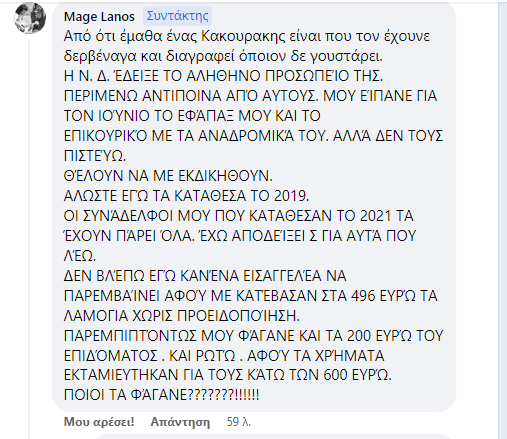Image resolution: width=507 pixels, height=439 pixels.
Task: Click the text ΛΑΜΟΓΙΑ ΧΩΡΙΣ ΠΡΟΕΙΔΟΠΟΙΗΣΗ
Action: (x=182, y=316)
